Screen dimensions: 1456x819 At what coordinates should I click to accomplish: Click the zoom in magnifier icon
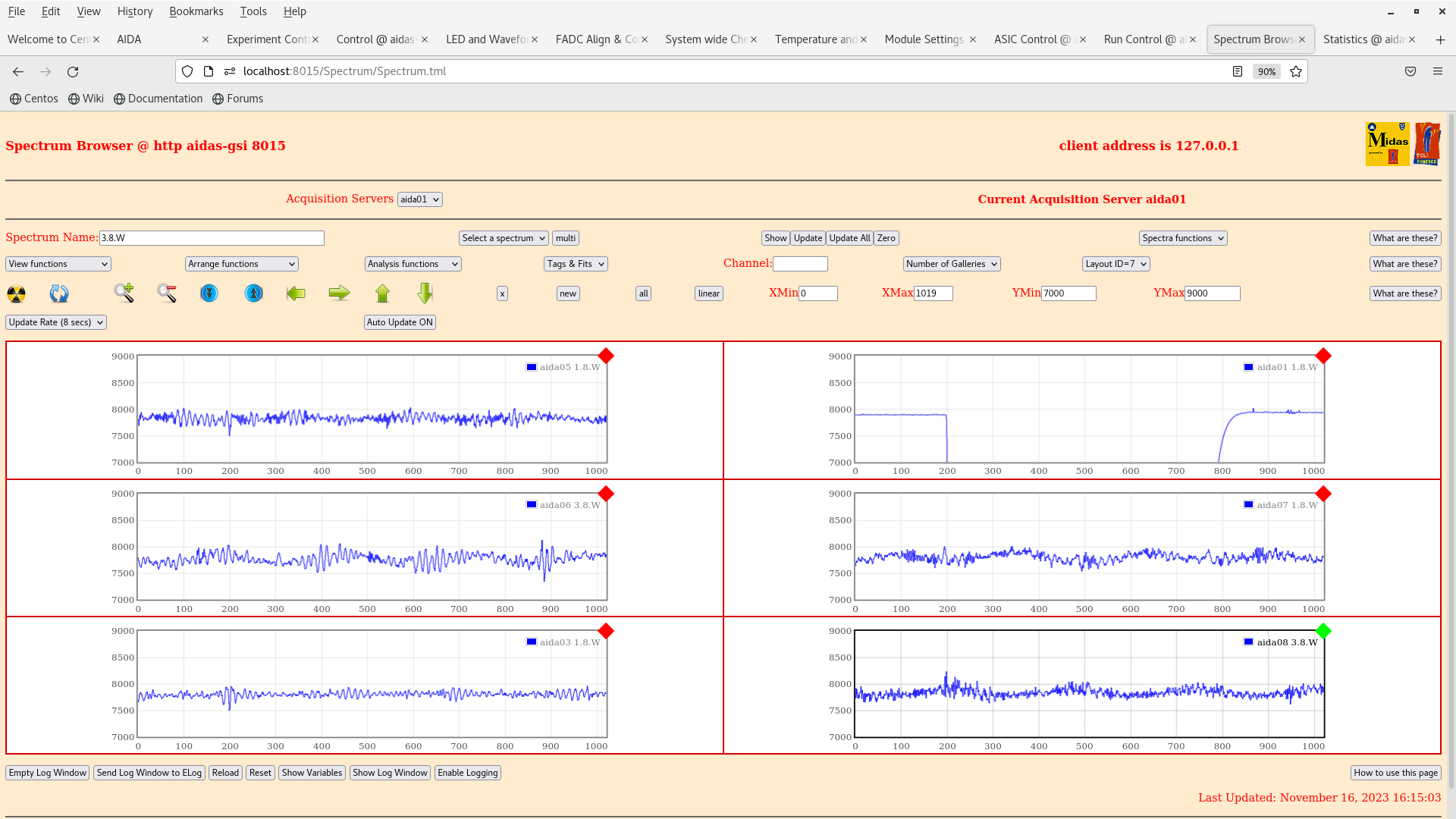tap(124, 293)
